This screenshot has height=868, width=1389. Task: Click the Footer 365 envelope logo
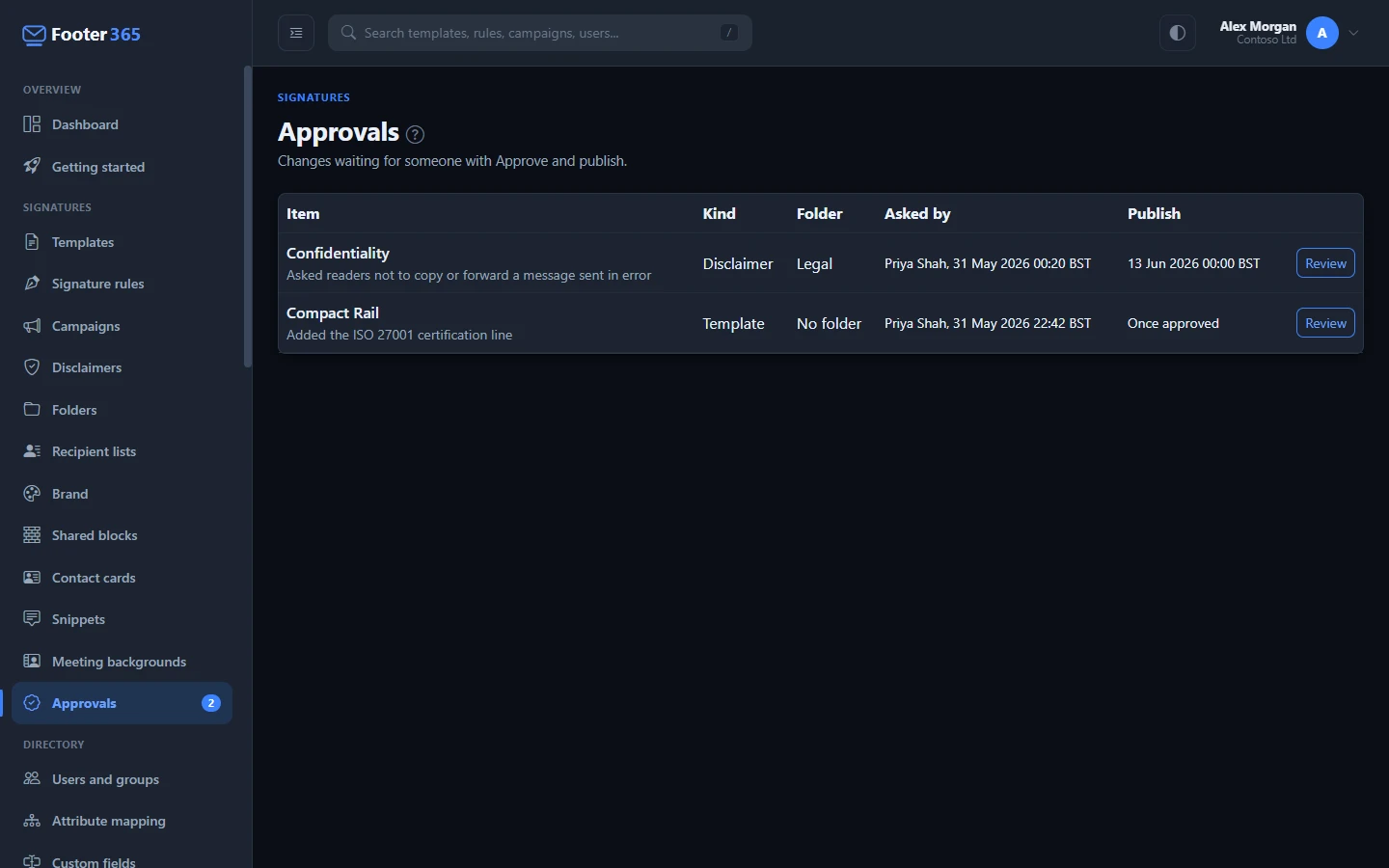click(34, 36)
